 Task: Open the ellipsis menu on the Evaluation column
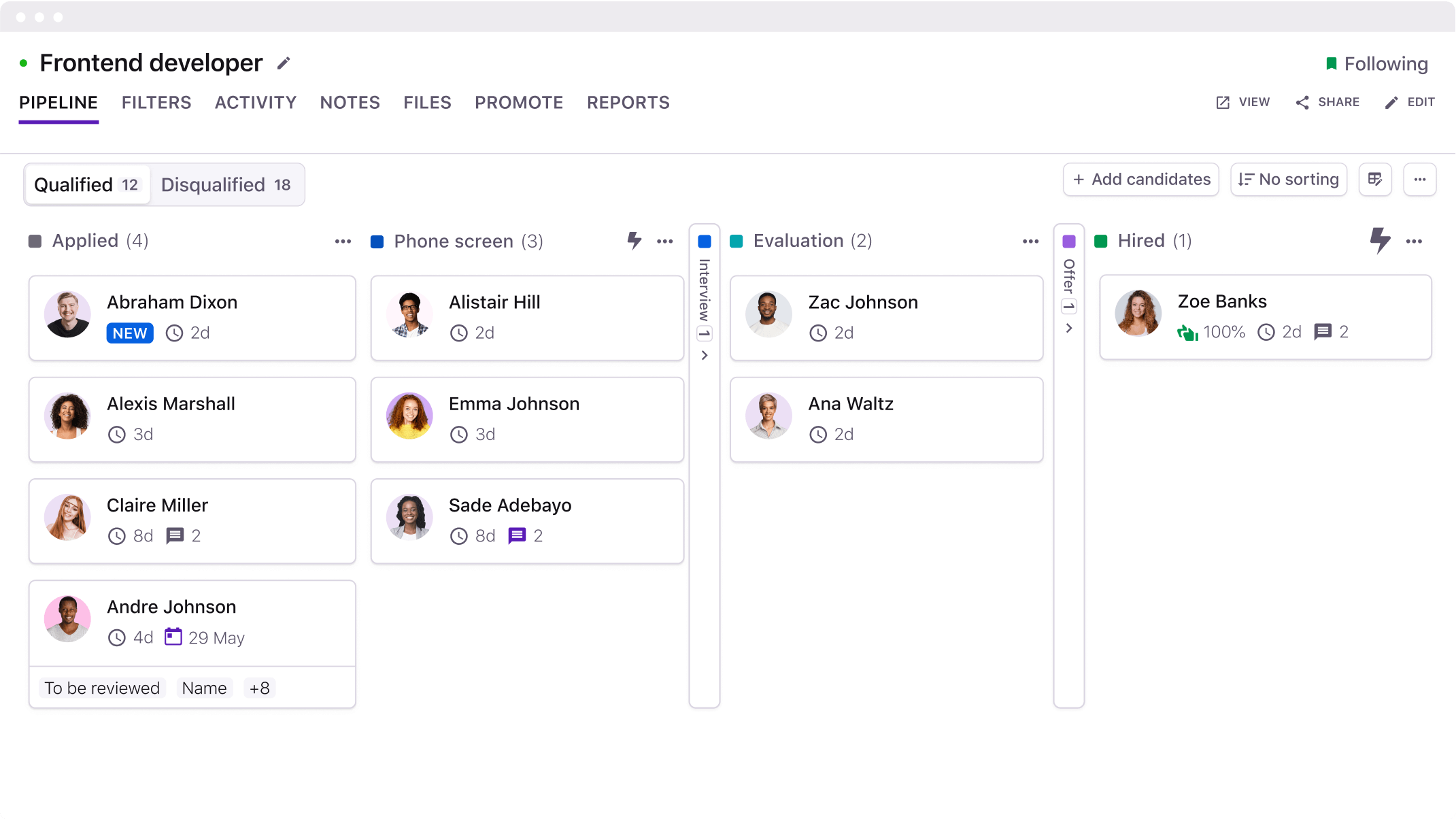[1030, 241]
